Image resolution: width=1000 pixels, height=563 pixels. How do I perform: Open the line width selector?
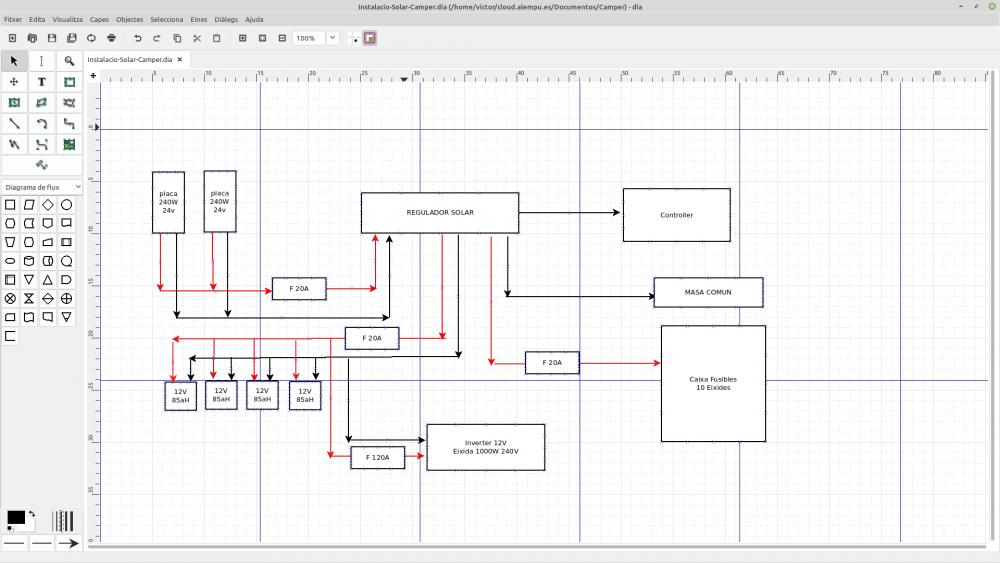pyautogui.click(x=62, y=521)
